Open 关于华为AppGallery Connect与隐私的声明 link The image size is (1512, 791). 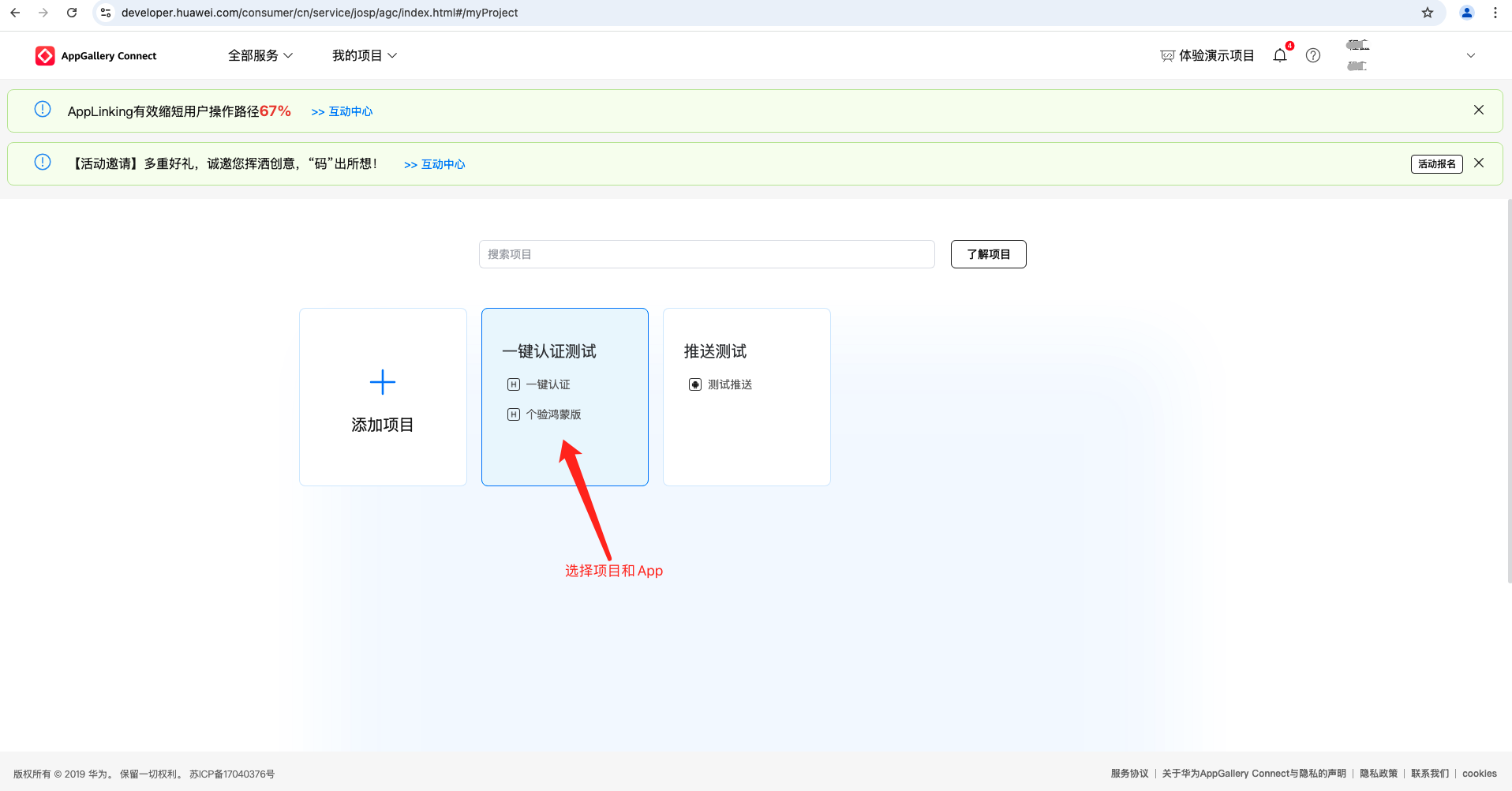1254,774
